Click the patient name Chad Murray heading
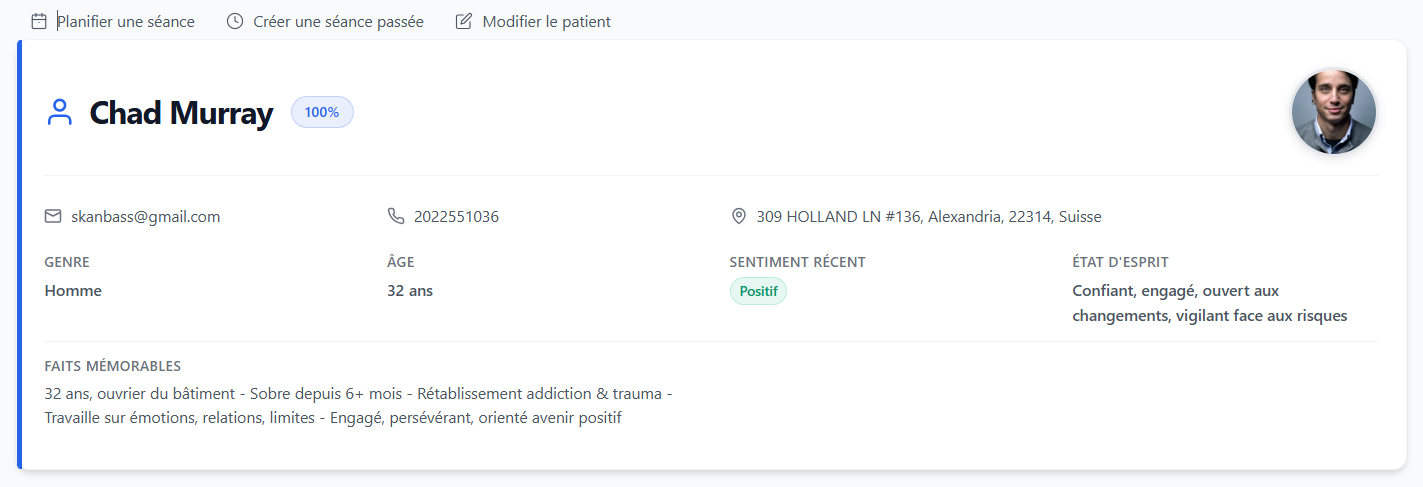 [181, 113]
